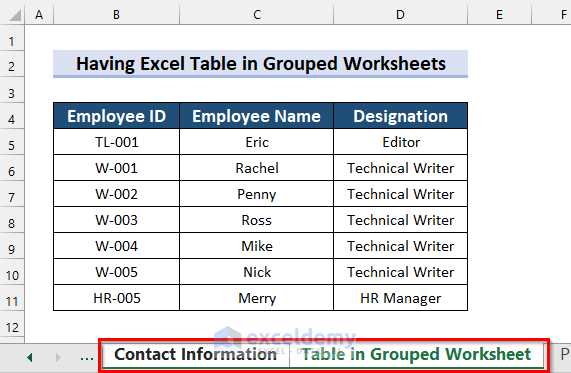
Task: Select row 6 header
Action: (12, 168)
